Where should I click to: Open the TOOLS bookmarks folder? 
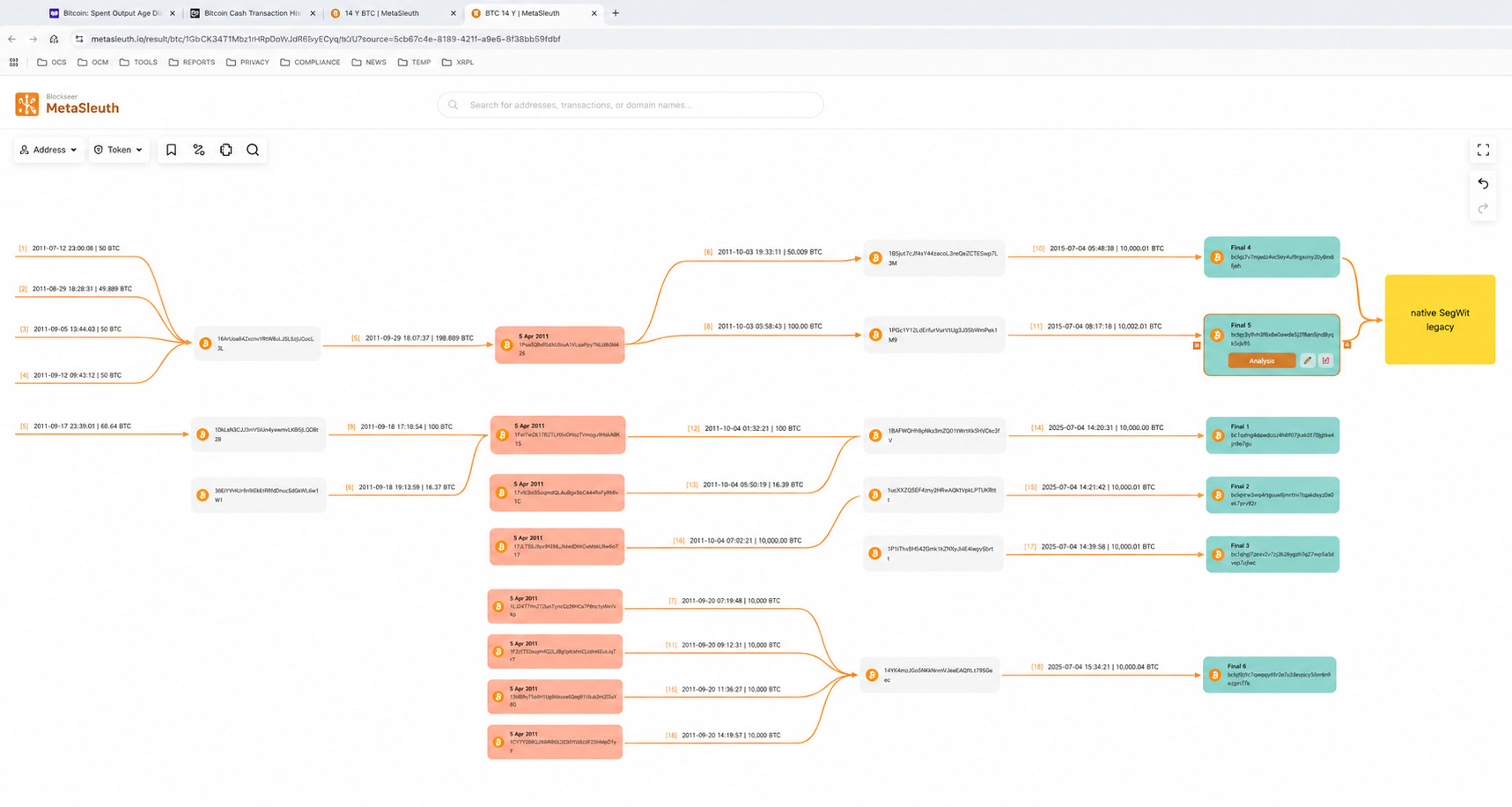[138, 63]
